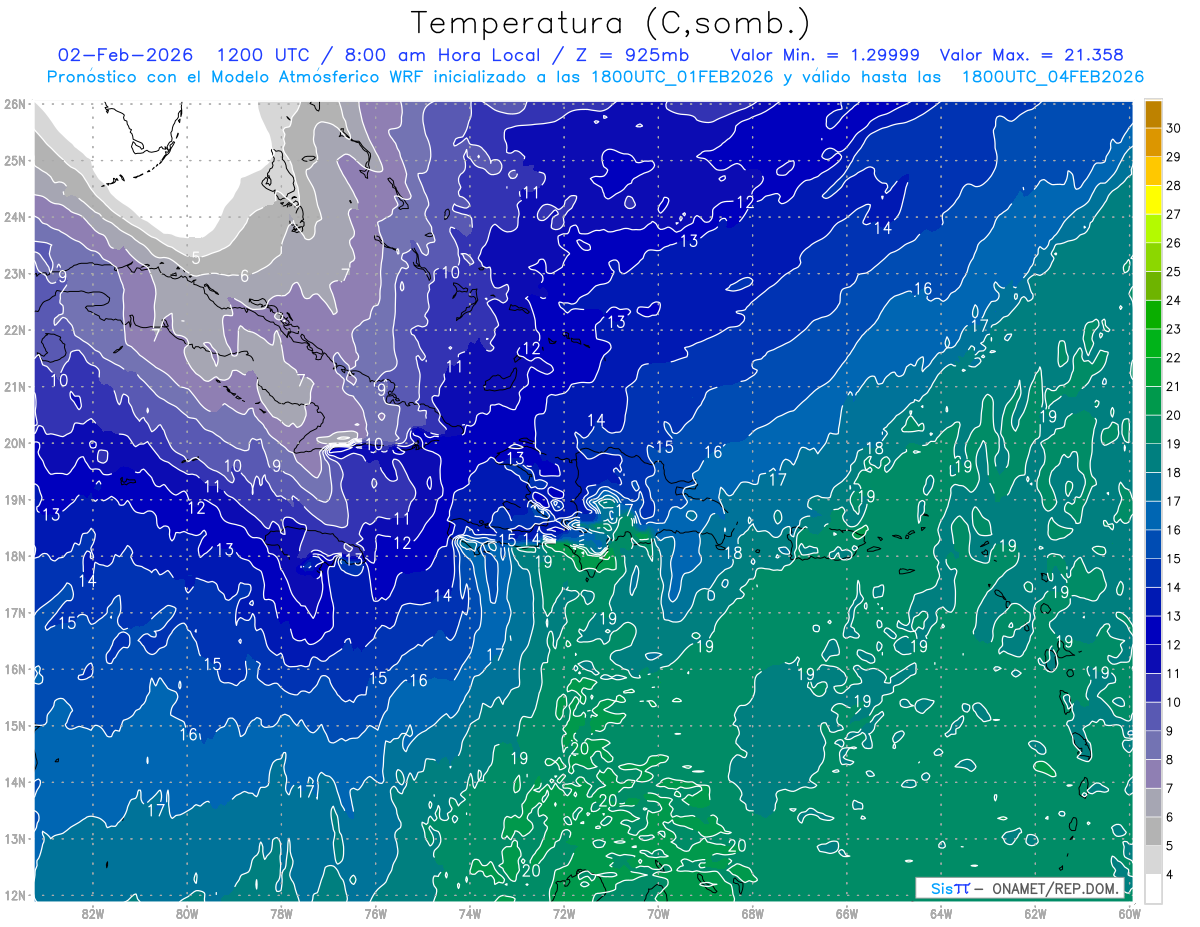Click longitude axis label "70W"
The image size is (1200, 927).
(658, 913)
